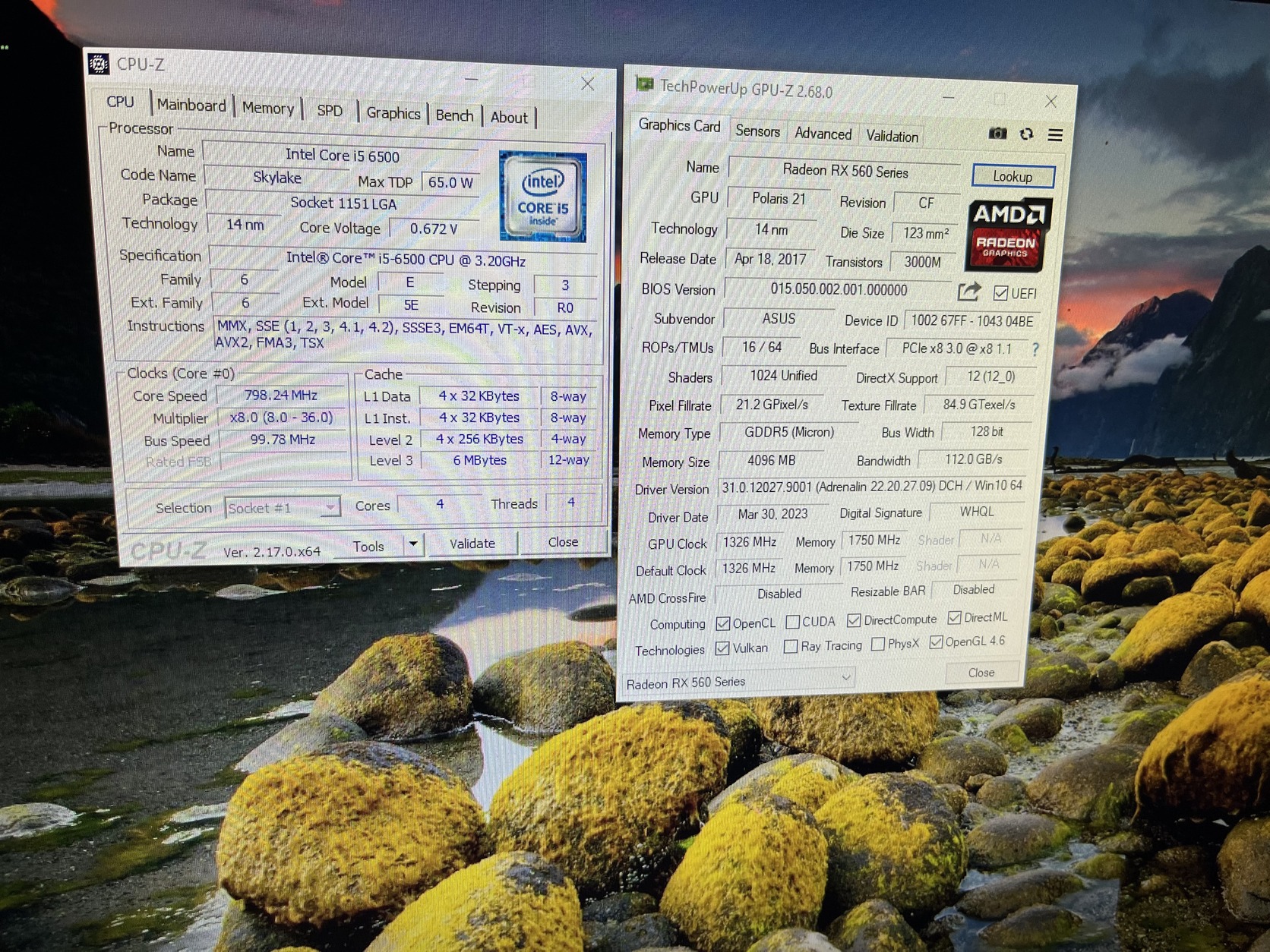Click the Core Voltage value 0.672 V
Viewport: 1270px width, 952px height.
click(x=434, y=229)
